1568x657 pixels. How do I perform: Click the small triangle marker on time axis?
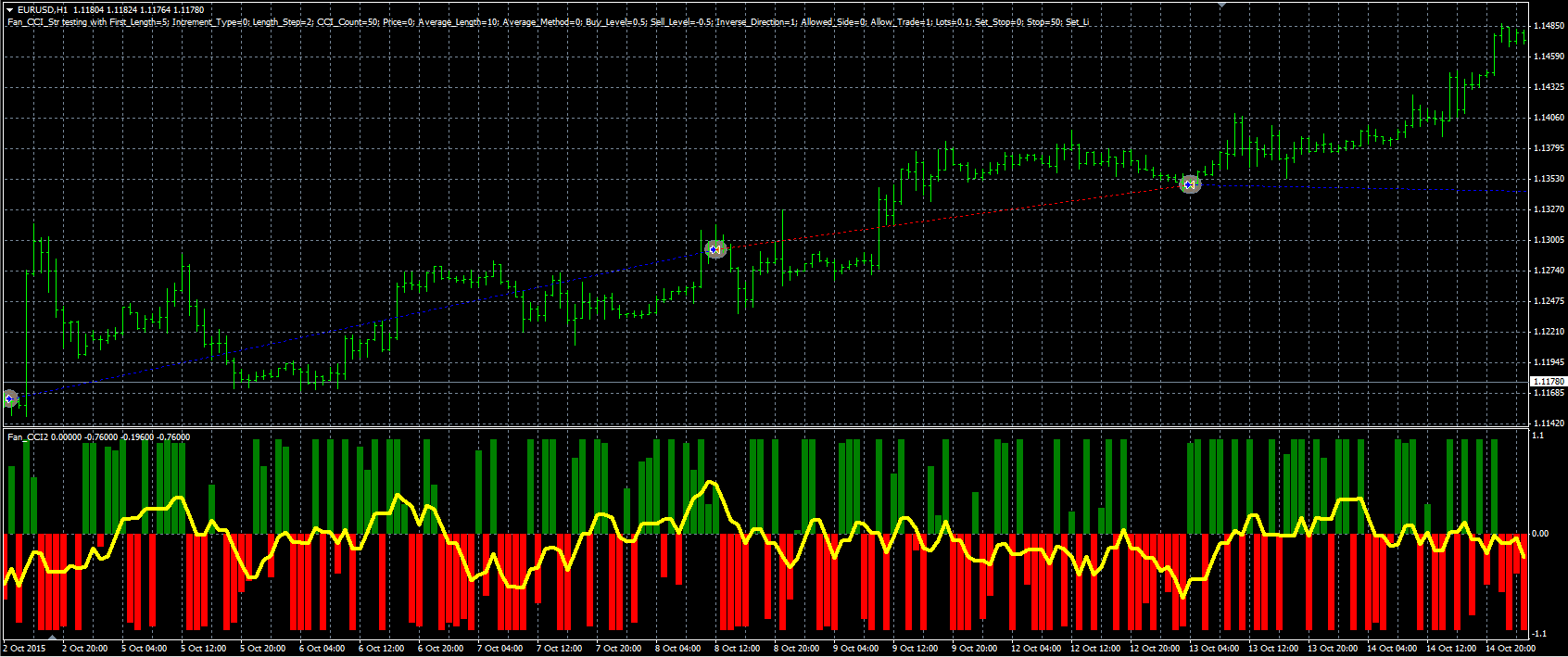pyautogui.click(x=53, y=638)
